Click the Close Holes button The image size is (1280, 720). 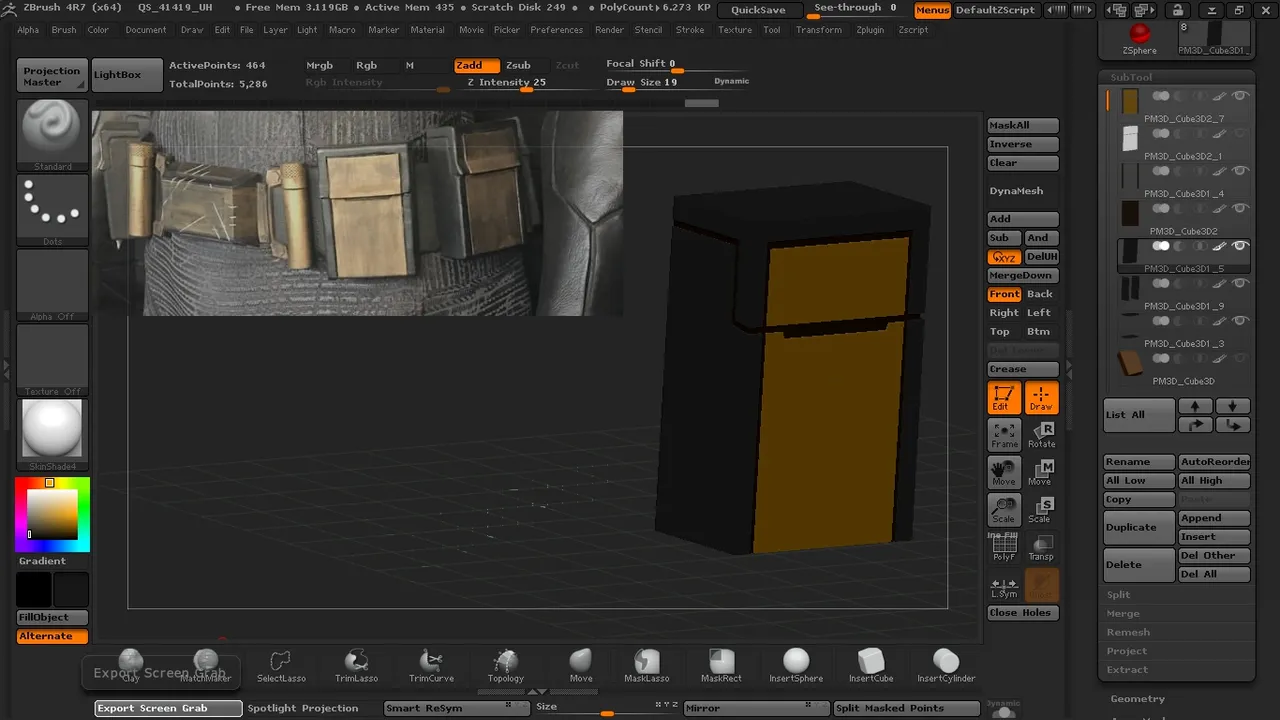pos(1023,613)
